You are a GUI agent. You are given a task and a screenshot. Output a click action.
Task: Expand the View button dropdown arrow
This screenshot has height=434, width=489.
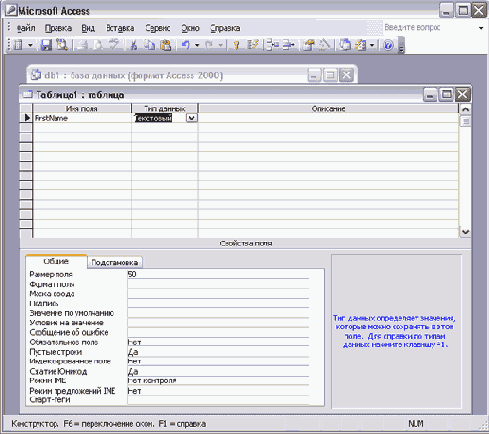[30, 45]
